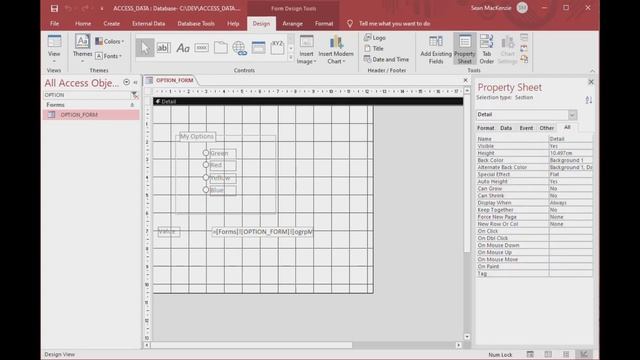Open the Data tab in Property Sheet
The image size is (640, 360).
pyautogui.click(x=506, y=128)
